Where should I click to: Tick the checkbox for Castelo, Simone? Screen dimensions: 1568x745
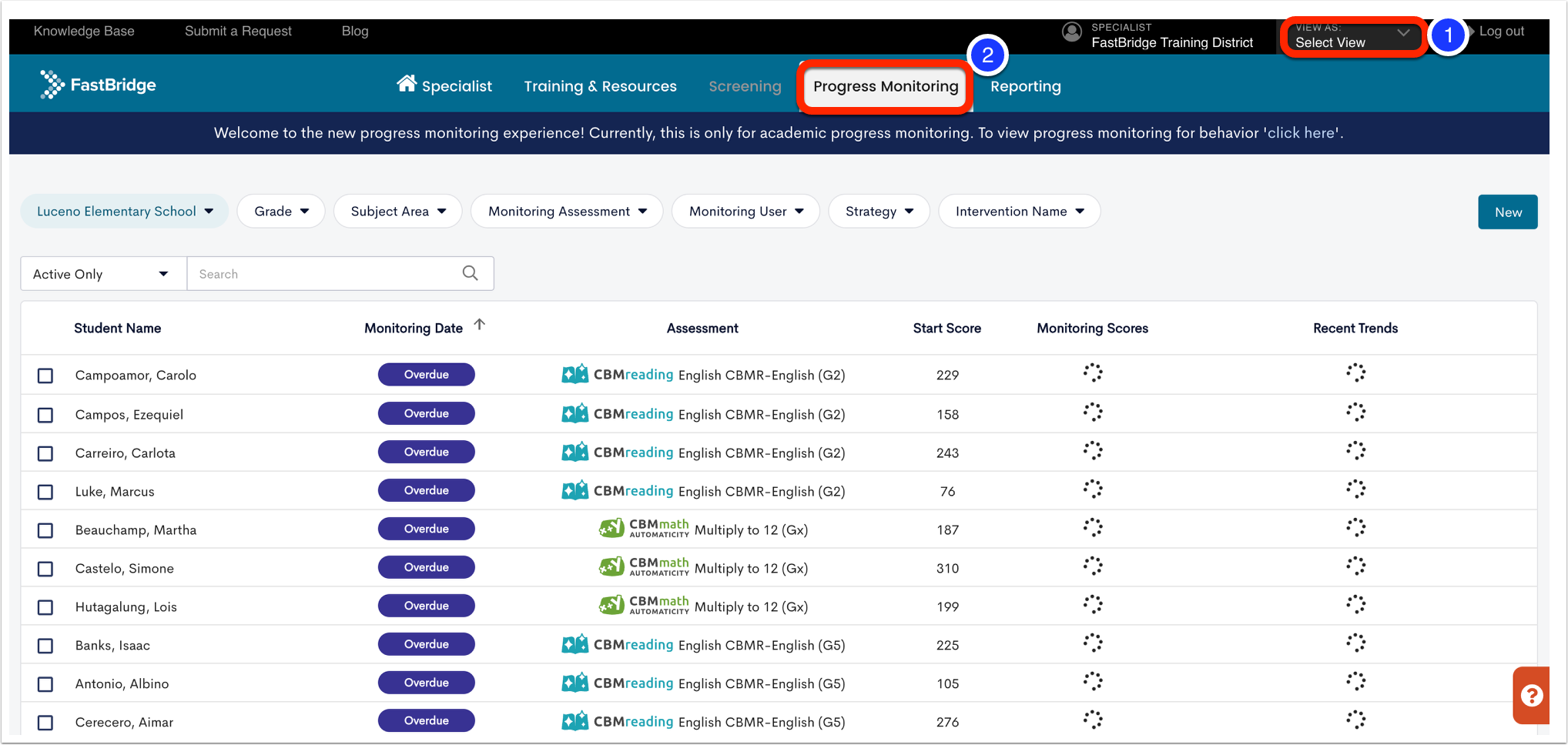[45, 569]
